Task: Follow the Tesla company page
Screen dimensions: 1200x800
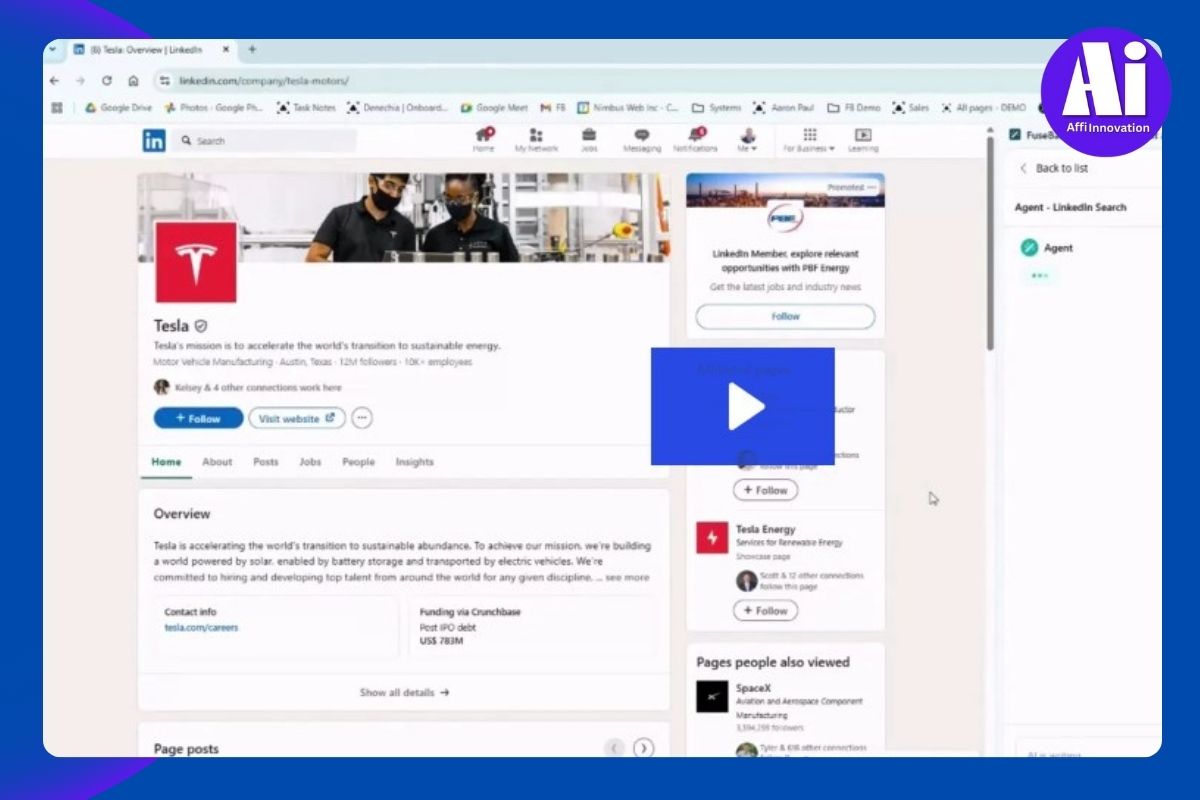Action: coord(198,418)
